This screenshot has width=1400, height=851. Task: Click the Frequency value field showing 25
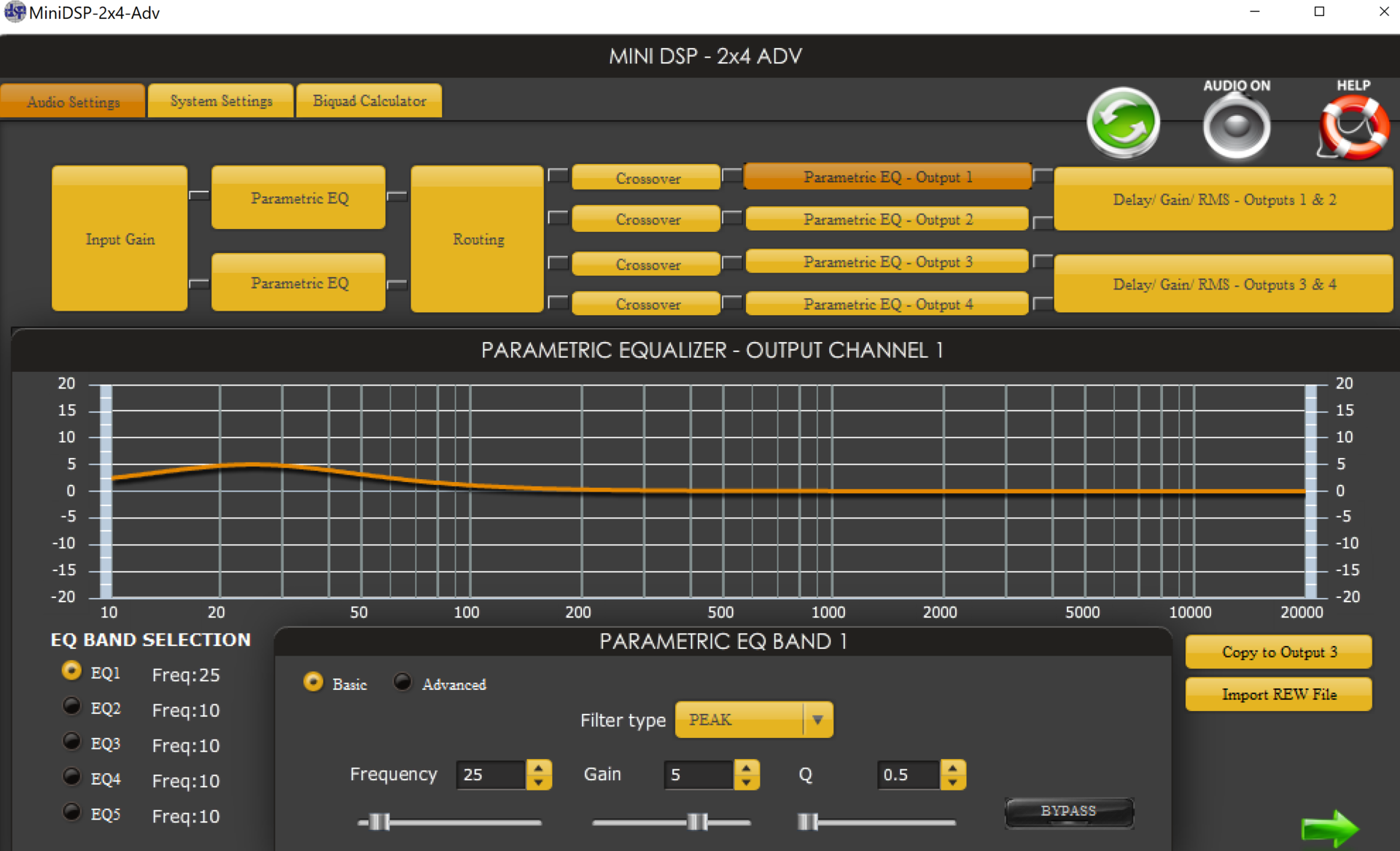[491, 775]
